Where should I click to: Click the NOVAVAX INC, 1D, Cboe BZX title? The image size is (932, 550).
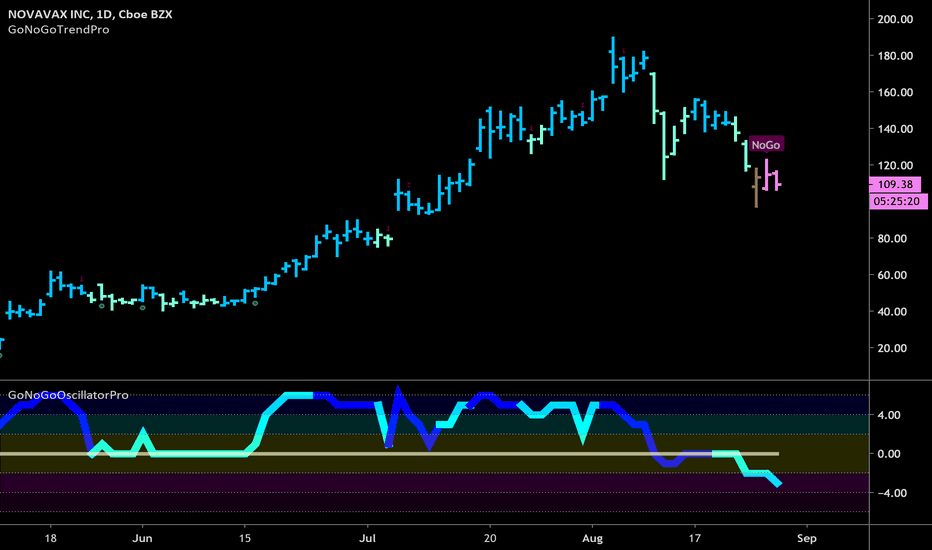click(90, 14)
